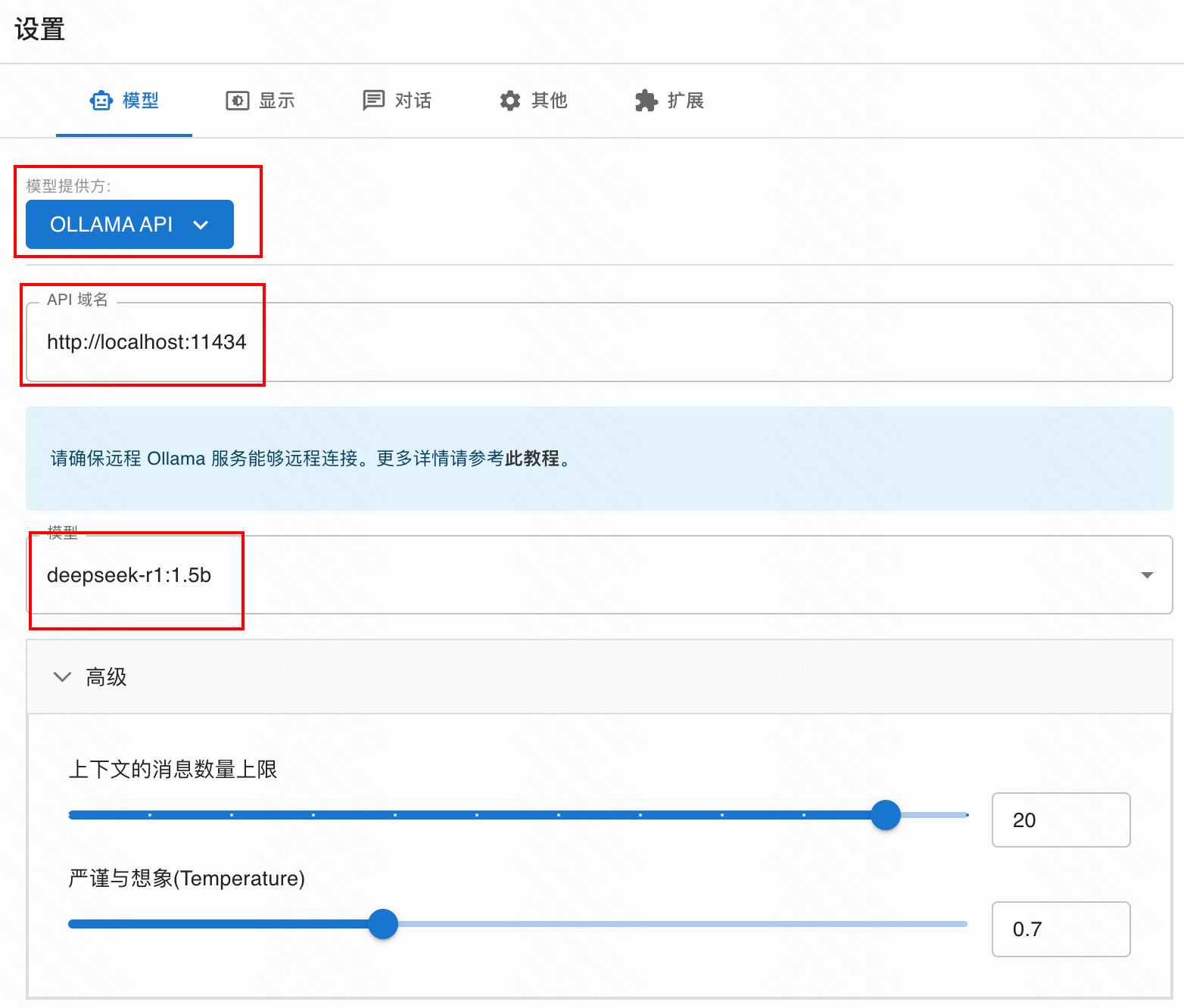Click the temperature value box showing 0.7
Image resolution: width=1184 pixels, height=1008 pixels.
[x=1060, y=929]
